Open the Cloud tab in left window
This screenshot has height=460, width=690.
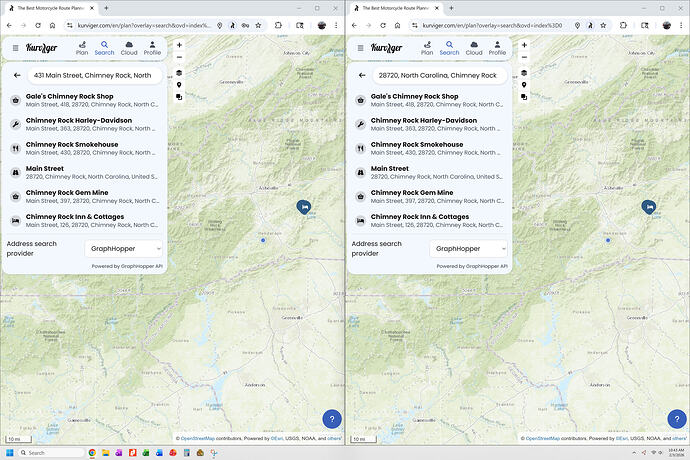(x=128, y=48)
